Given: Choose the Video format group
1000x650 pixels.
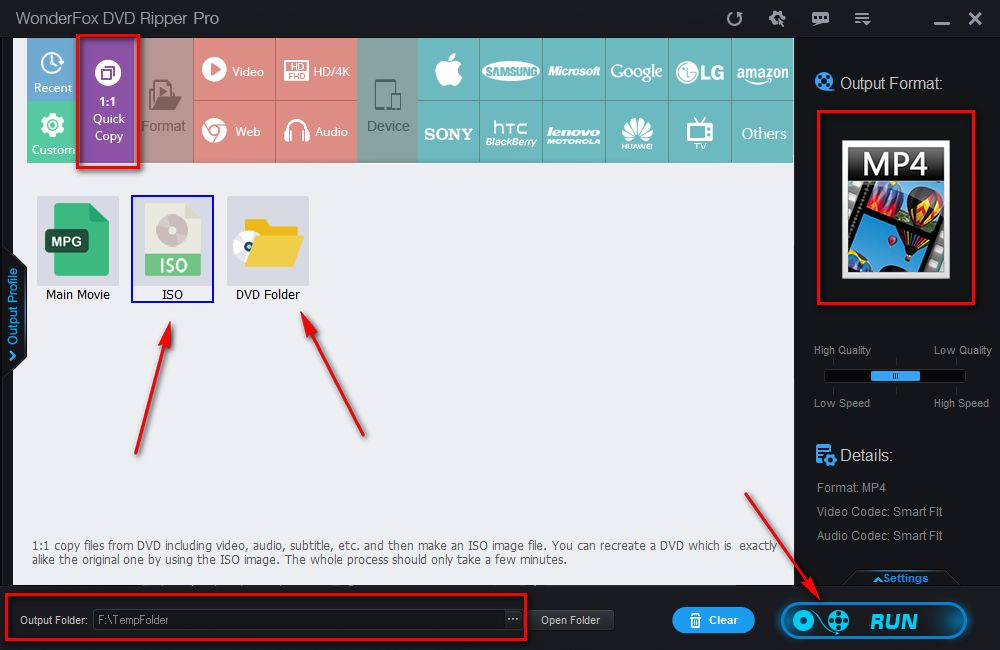Looking at the screenshot, I should coord(234,70).
